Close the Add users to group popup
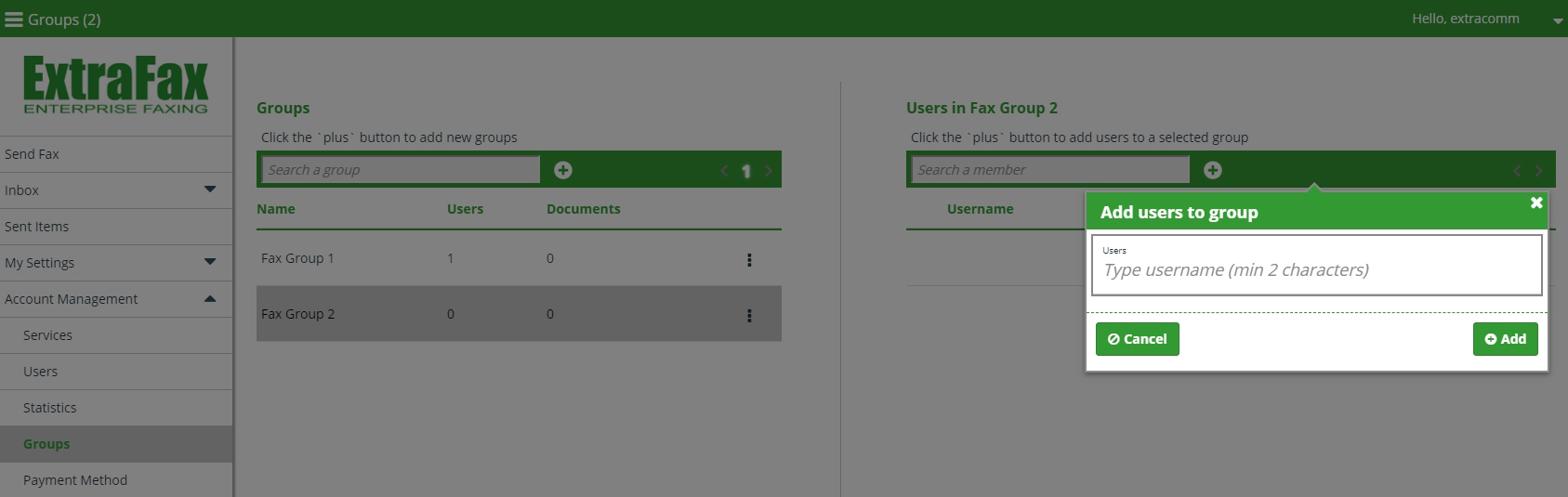 coord(1536,203)
